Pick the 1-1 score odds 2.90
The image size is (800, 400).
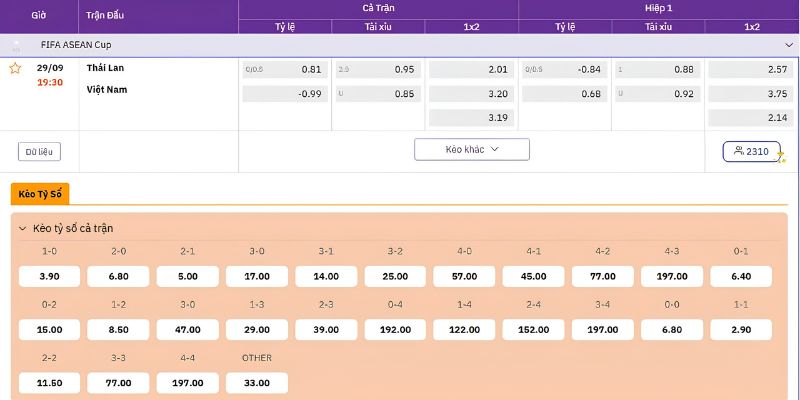pos(741,330)
